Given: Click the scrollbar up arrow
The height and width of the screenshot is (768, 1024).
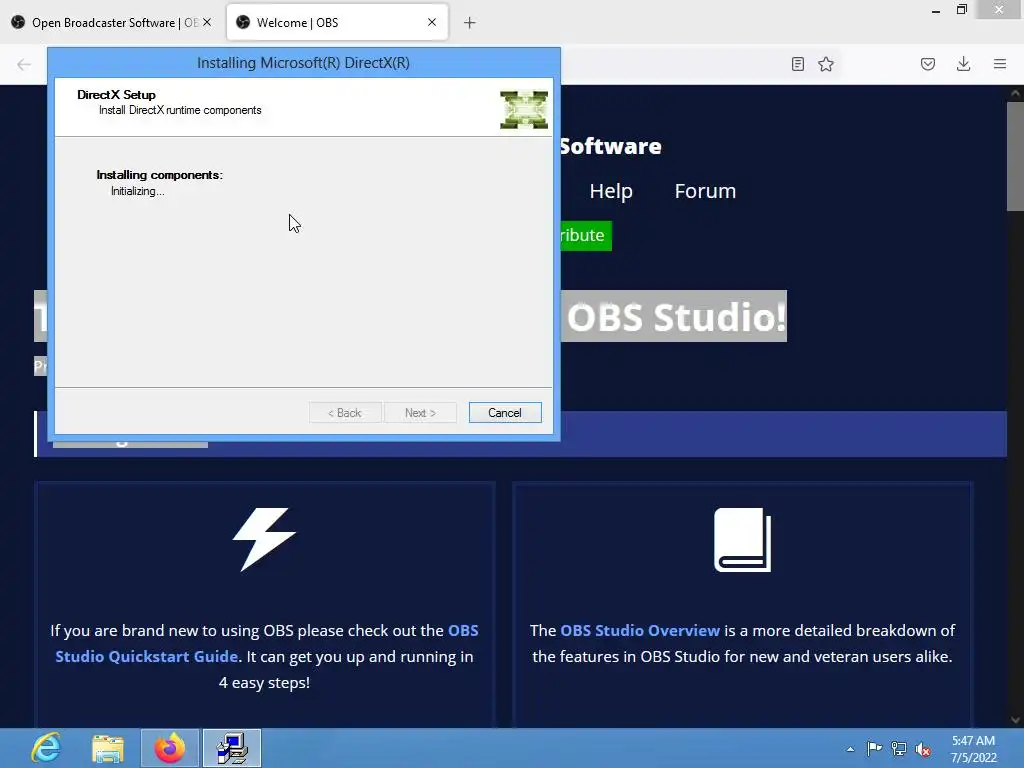Looking at the screenshot, I should click(1015, 93).
